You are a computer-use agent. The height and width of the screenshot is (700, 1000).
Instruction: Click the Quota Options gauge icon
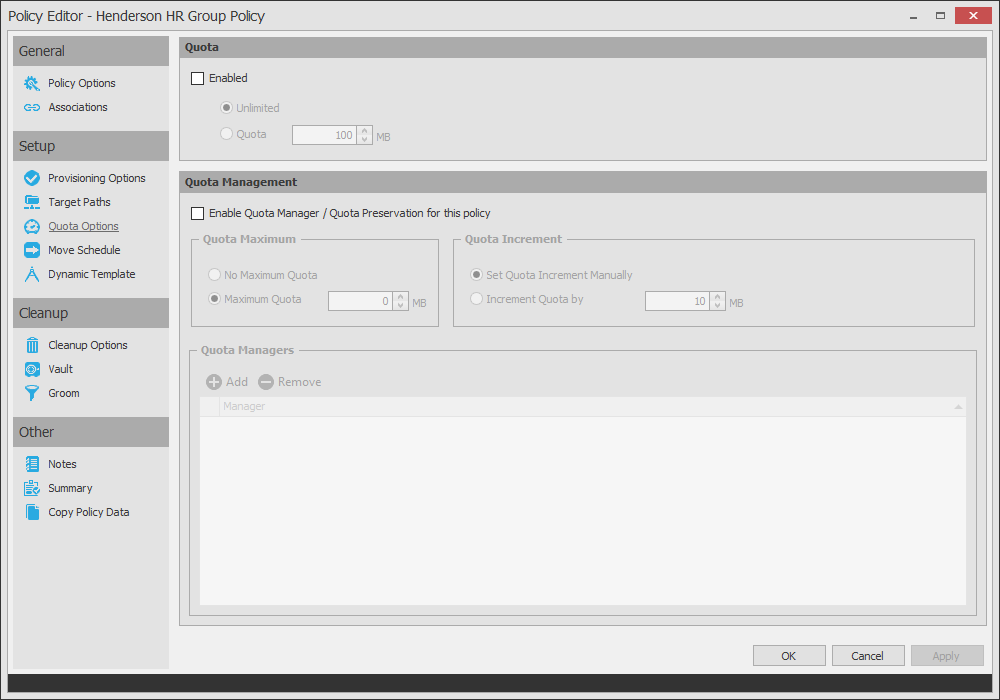tap(32, 226)
